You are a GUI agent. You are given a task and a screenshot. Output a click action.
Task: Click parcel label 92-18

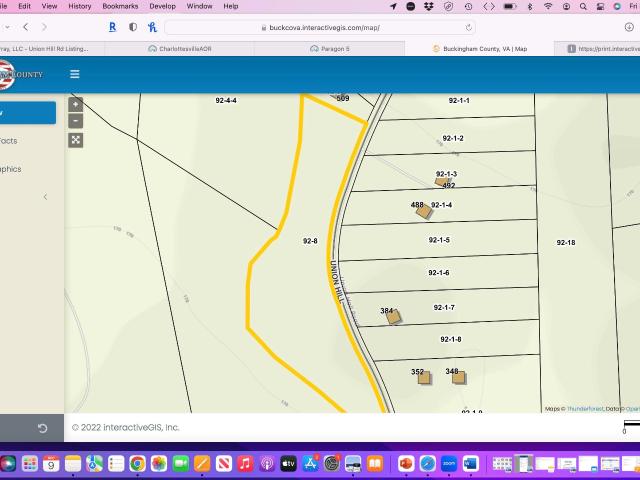[x=566, y=242]
